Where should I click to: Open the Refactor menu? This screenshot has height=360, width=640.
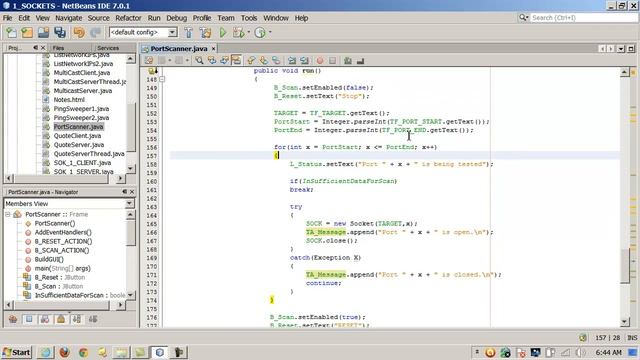point(128,18)
